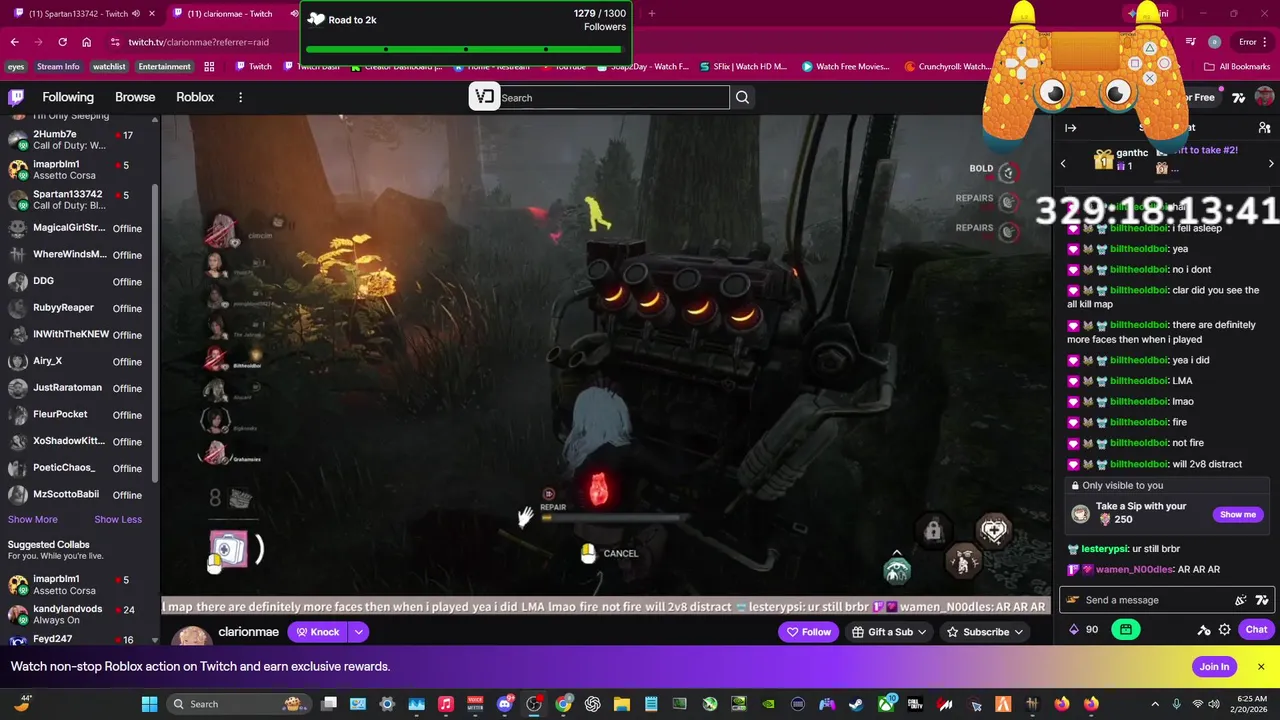Open moderator tools sword icon
This screenshot has width=1280, height=720.
(x=1203, y=630)
